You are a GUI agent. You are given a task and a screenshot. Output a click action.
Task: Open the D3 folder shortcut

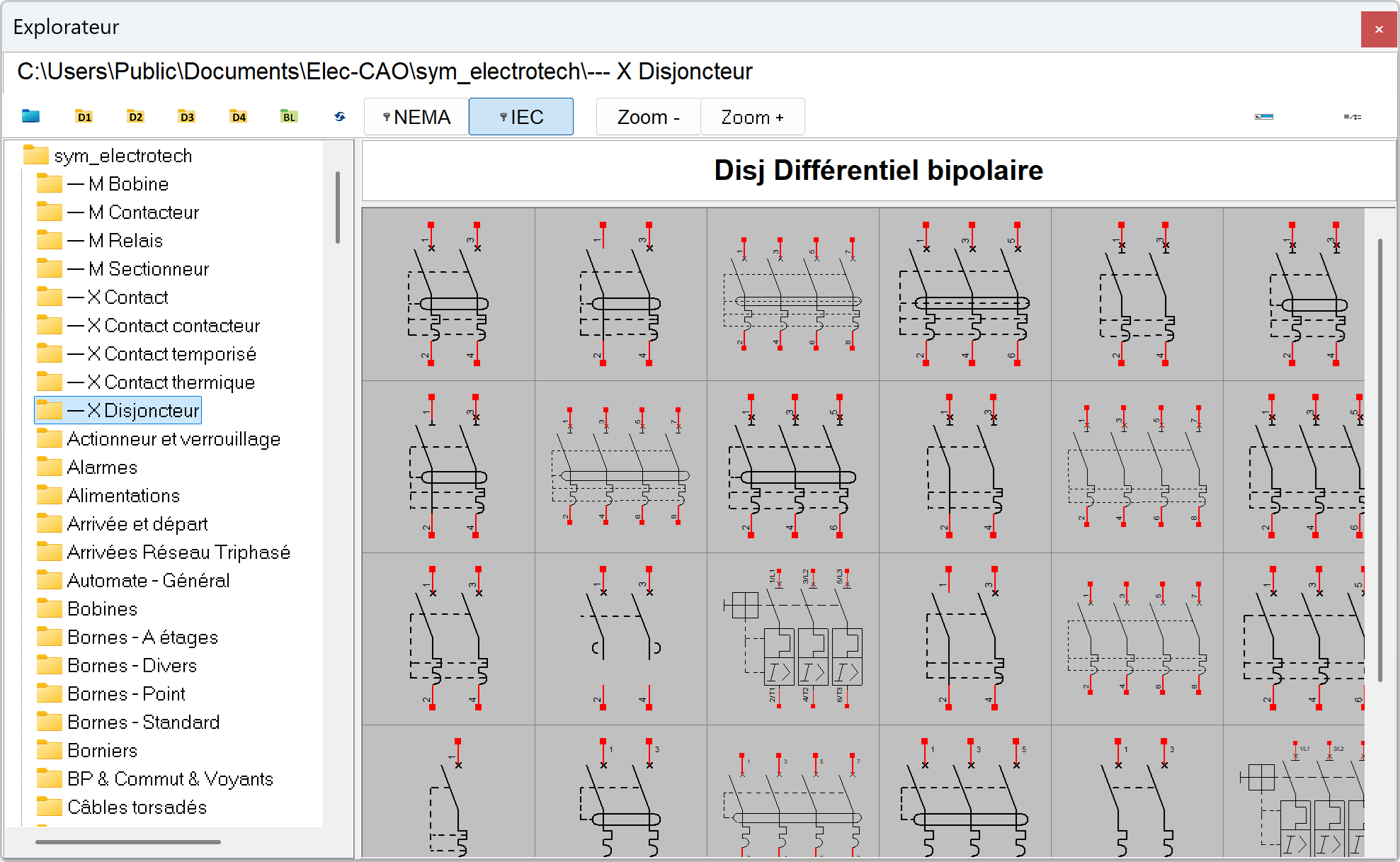click(187, 117)
